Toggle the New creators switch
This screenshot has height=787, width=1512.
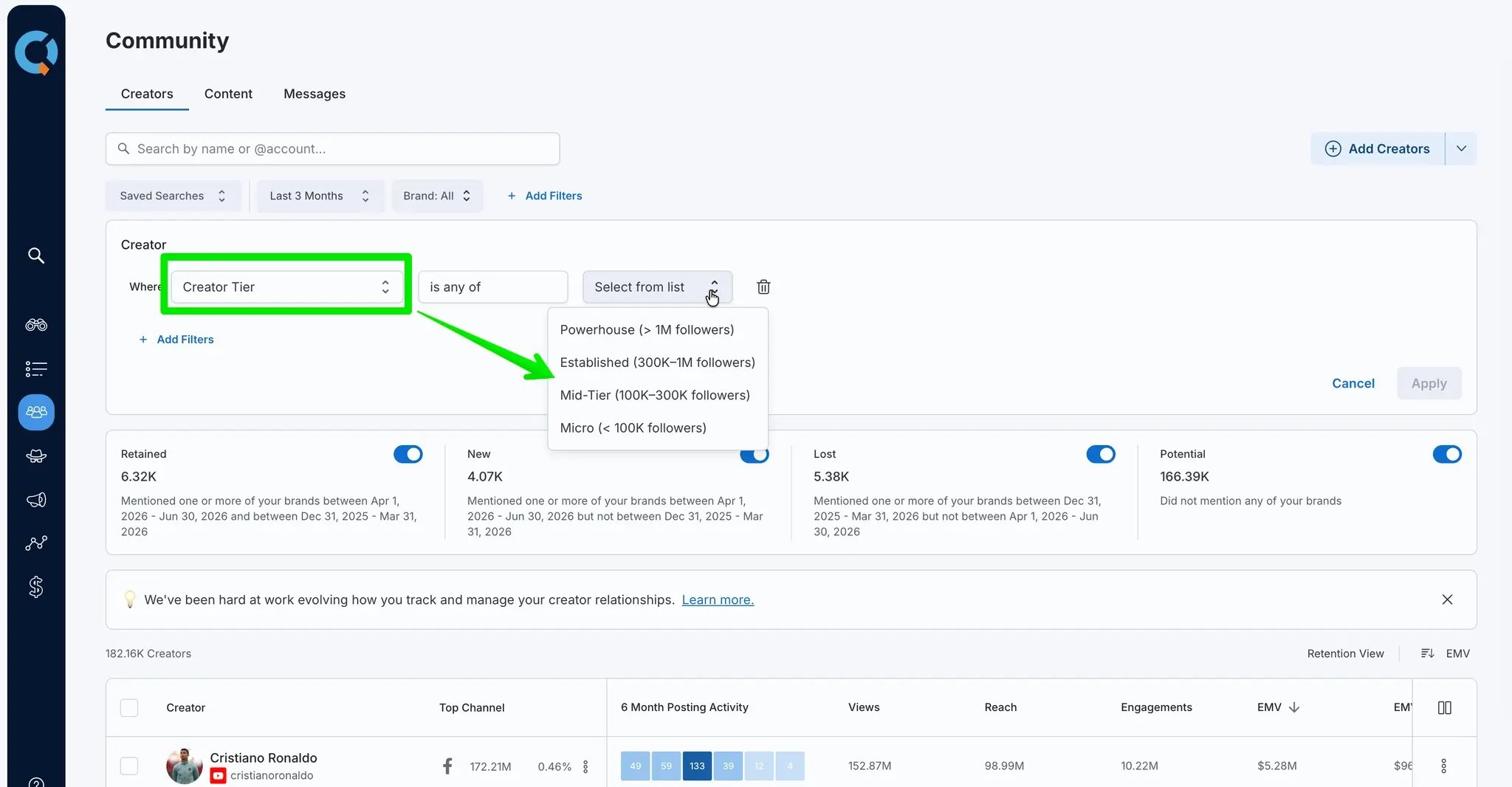755,456
